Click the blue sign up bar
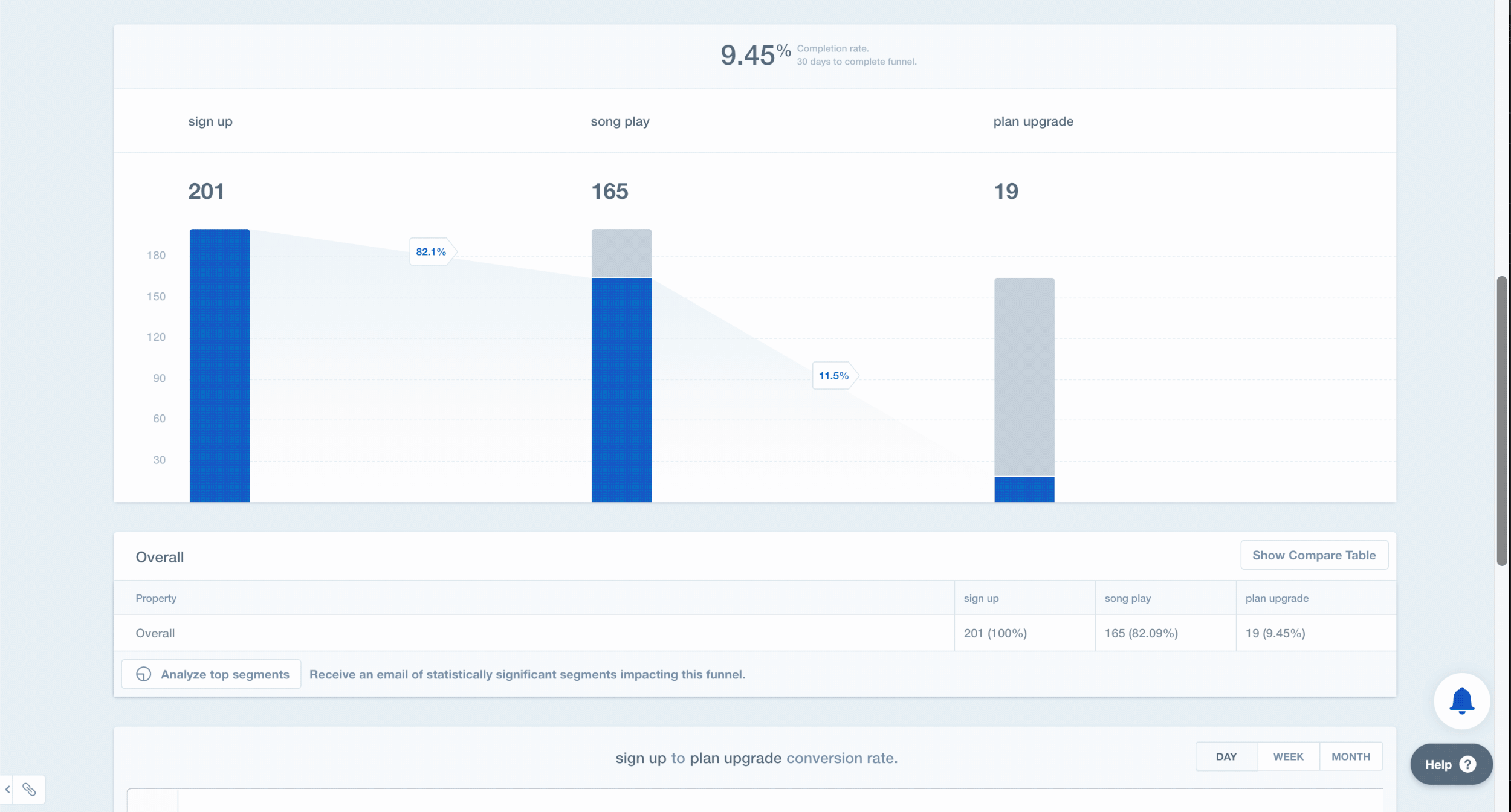The image size is (1511, 812). point(219,366)
